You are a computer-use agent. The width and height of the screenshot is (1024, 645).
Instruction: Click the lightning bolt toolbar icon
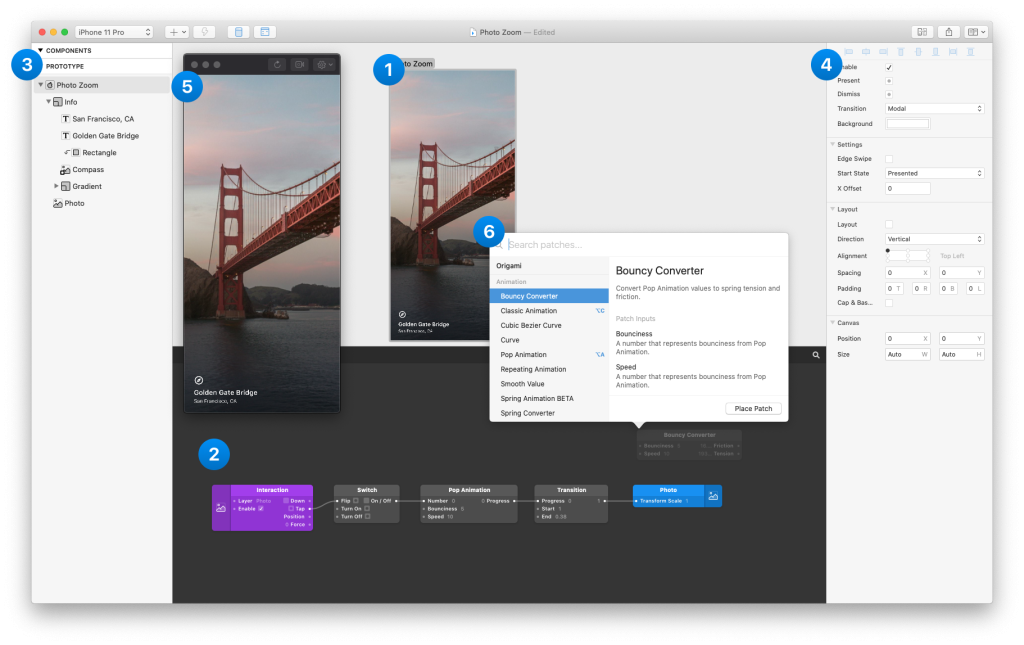pos(205,31)
